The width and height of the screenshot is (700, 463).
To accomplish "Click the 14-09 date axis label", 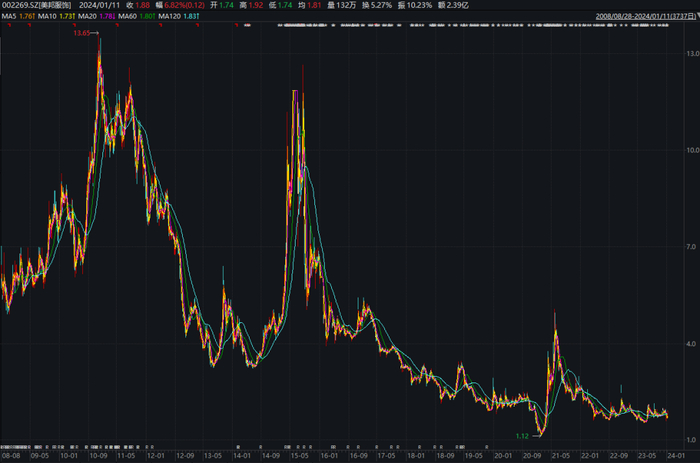I will [271, 456].
